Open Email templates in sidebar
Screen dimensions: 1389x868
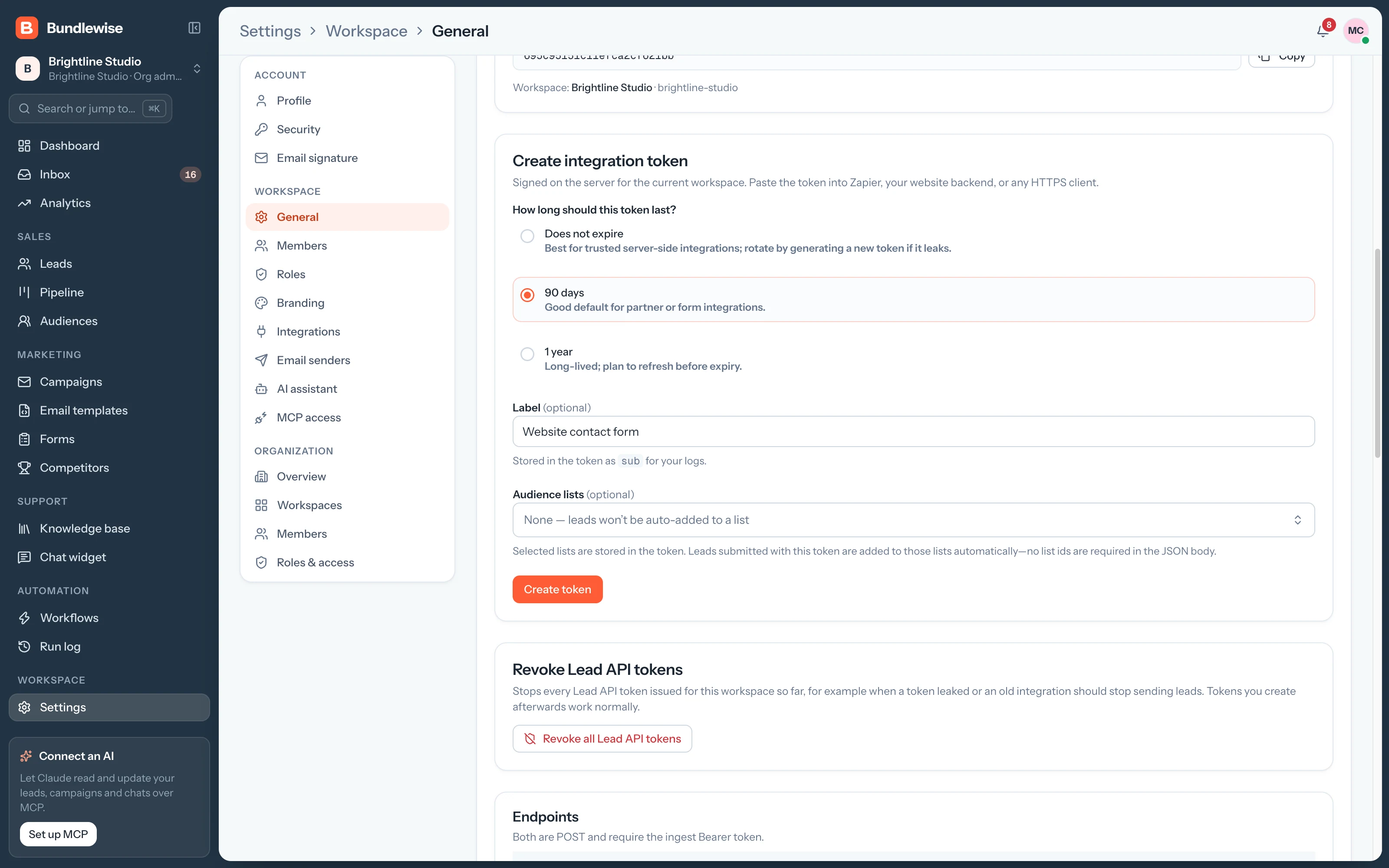tap(109, 411)
